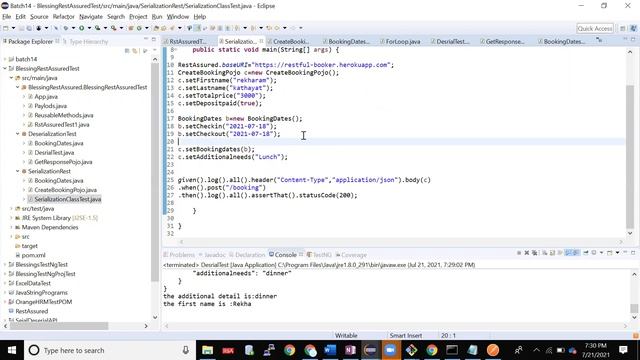The height and width of the screenshot is (360, 640).
Task: Open OneNote from the taskbar
Action: point(350,350)
